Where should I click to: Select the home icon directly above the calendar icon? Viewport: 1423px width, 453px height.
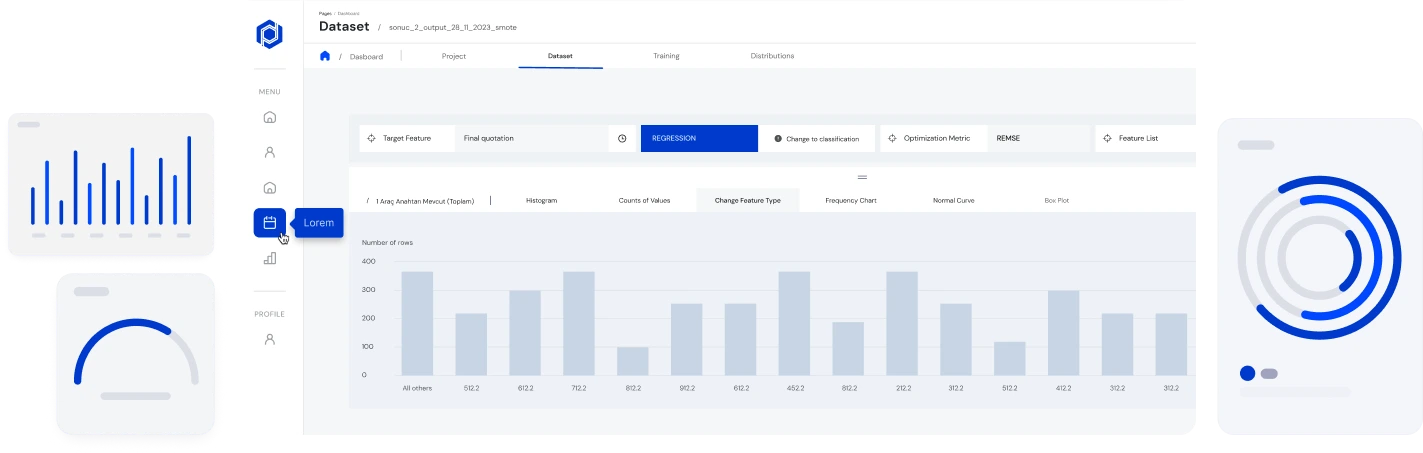[269, 188]
